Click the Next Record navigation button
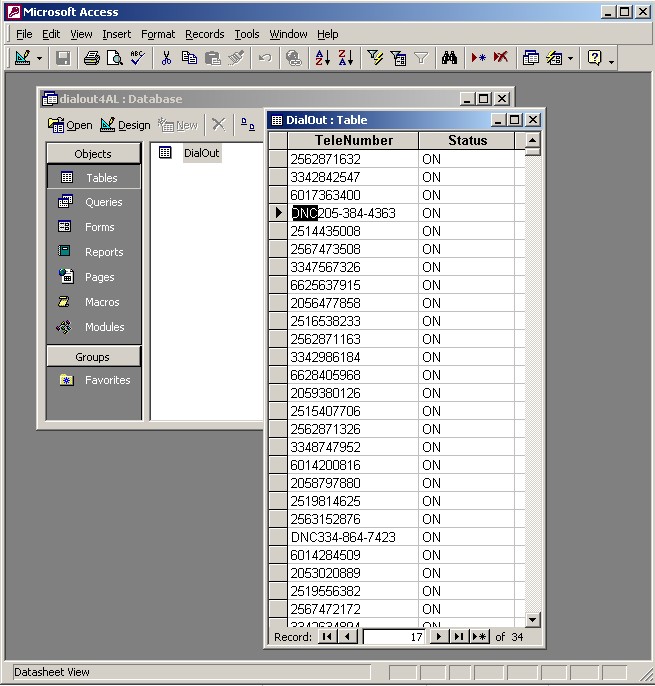Image resolution: width=655 pixels, height=686 pixels. coord(439,637)
